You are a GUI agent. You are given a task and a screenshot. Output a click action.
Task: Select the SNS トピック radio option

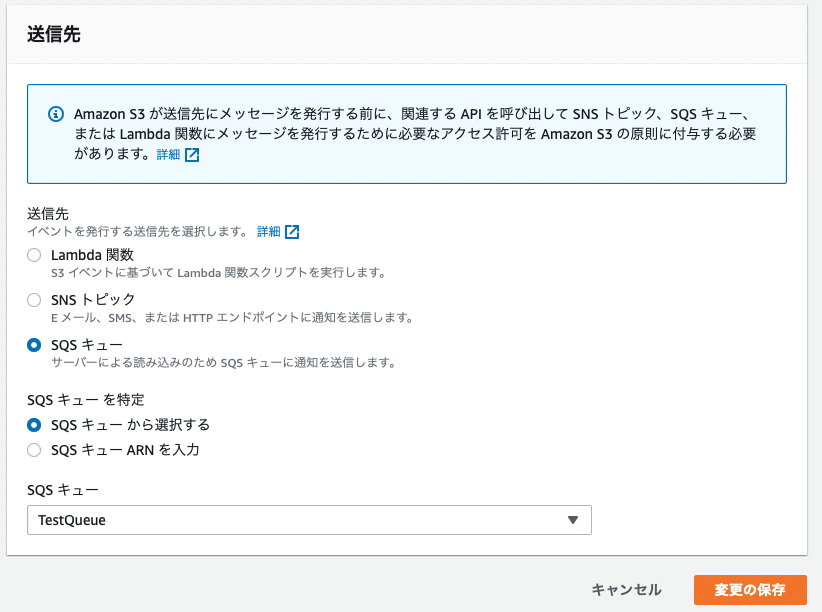coord(34,300)
